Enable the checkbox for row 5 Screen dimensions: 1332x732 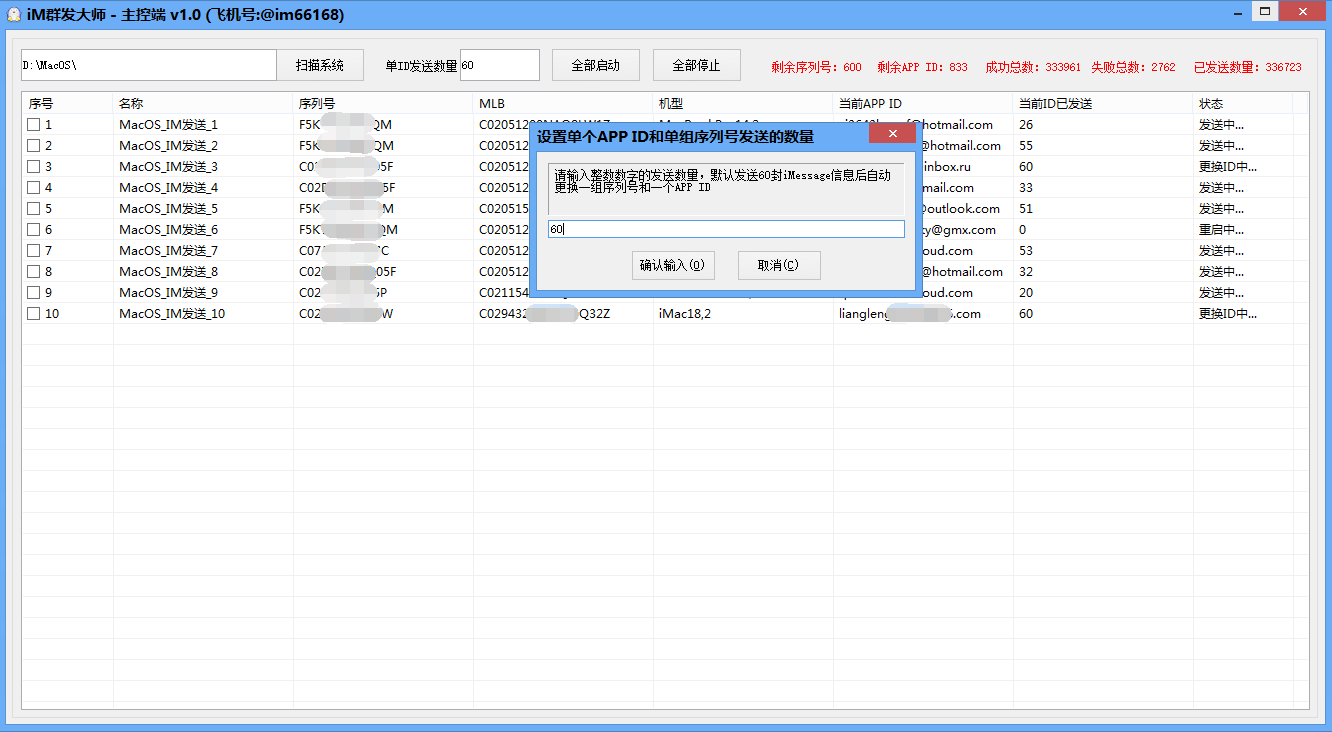pos(34,209)
